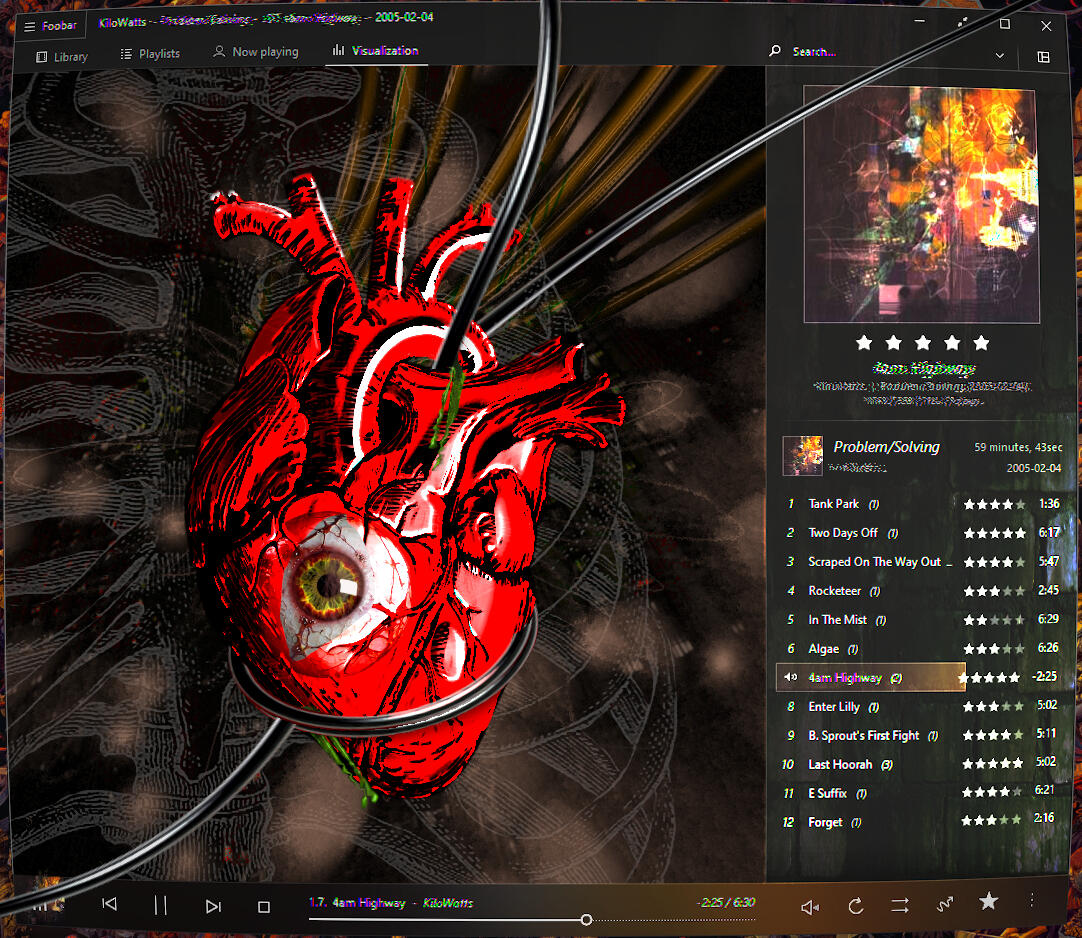Viewport: 1082px width, 938px height.
Task: Switch to the Library tab
Action: (62, 56)
